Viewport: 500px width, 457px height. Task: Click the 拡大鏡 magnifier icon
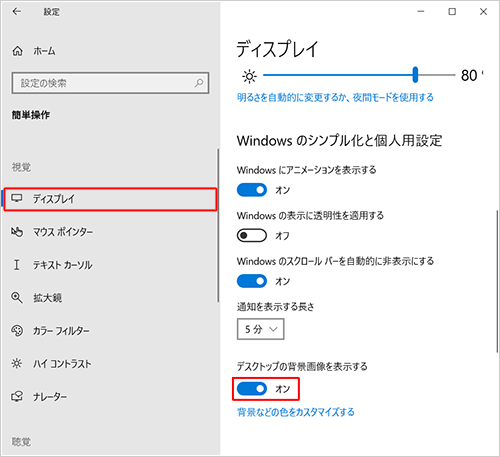[x=17, y=297]
